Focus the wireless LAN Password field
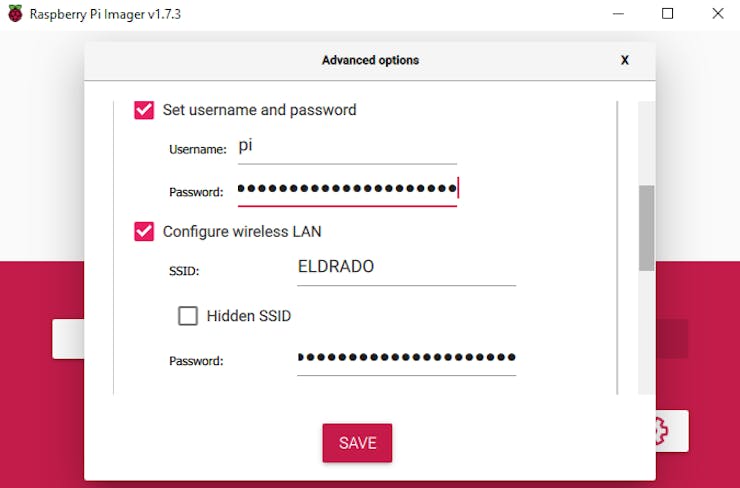This screenshot has width=740, height=488. 406,358
